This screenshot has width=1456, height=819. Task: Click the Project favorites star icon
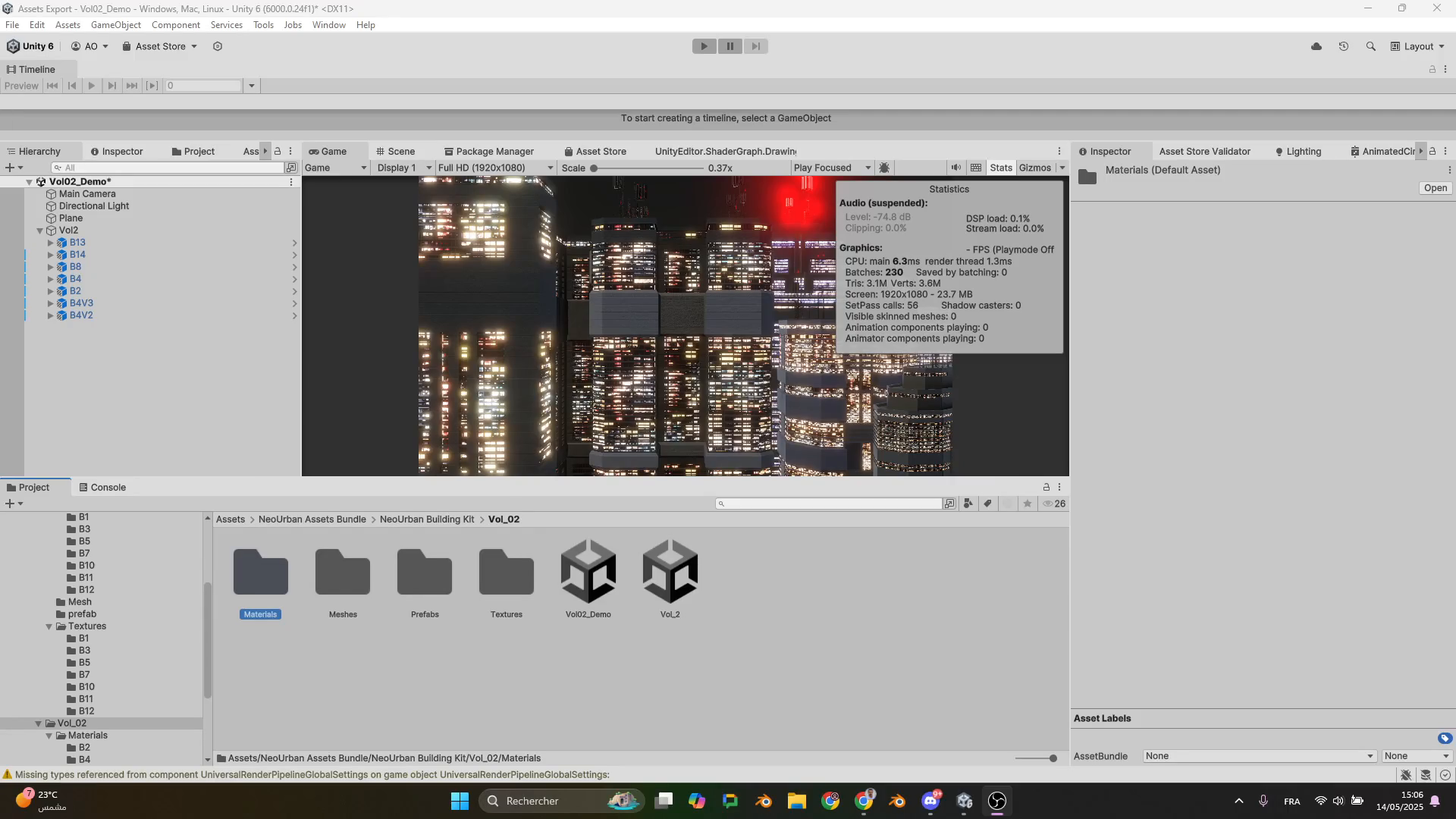point(1028,504)
